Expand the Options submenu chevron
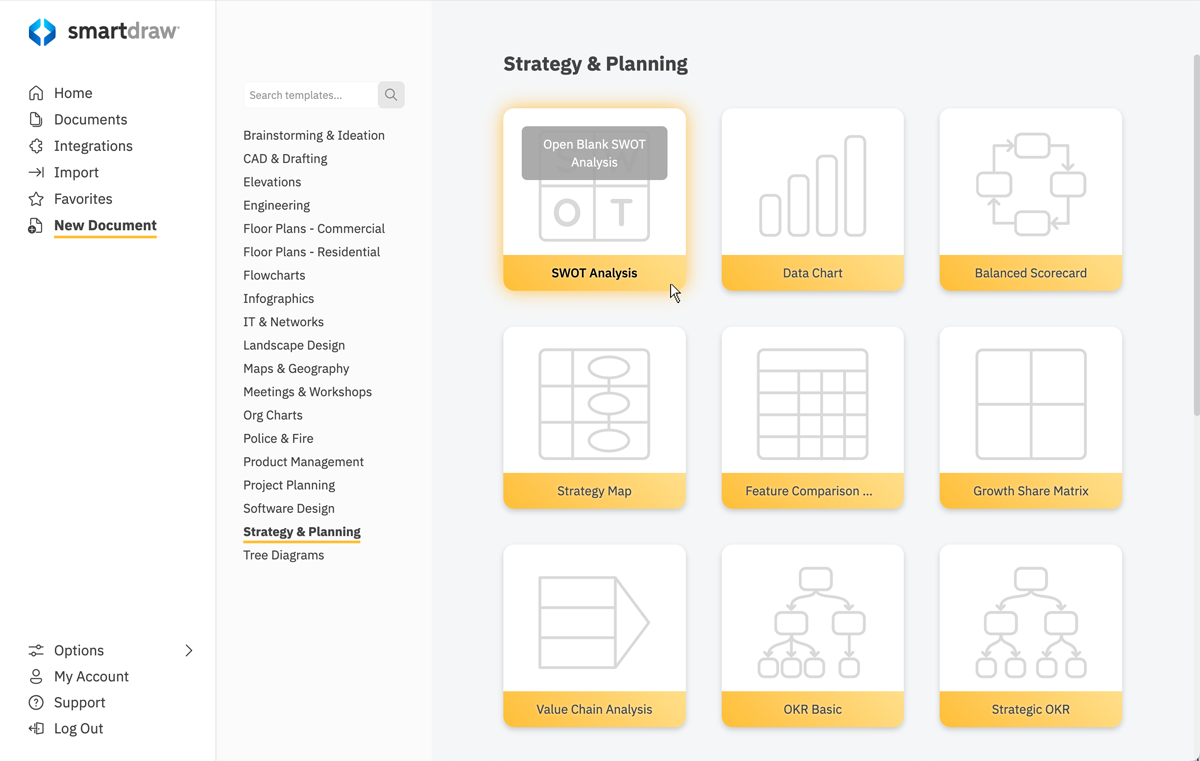The height and width of the screenshot is (761, 1200). coord(189,650)
